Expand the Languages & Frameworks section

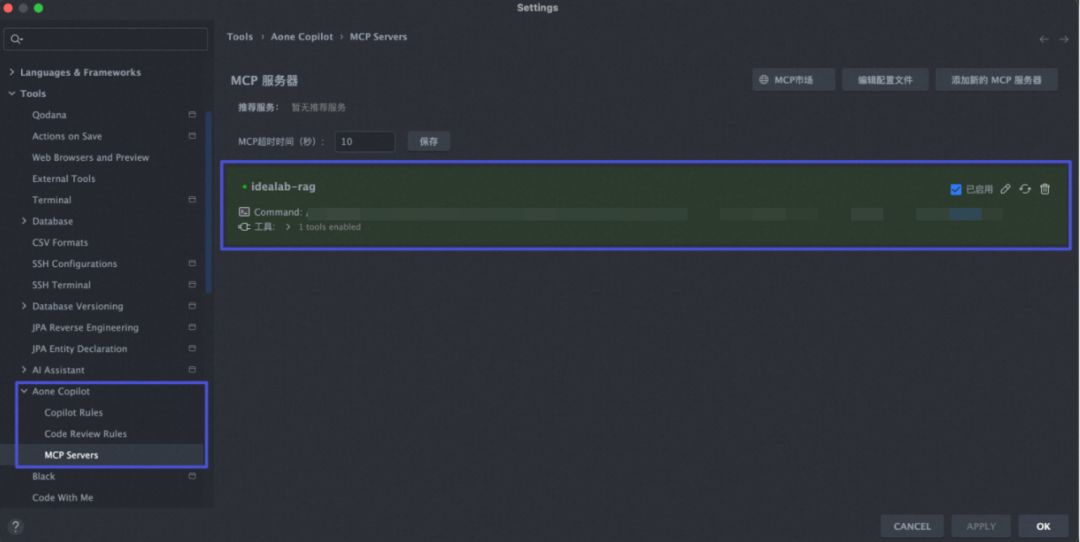[x=12, y=72]
